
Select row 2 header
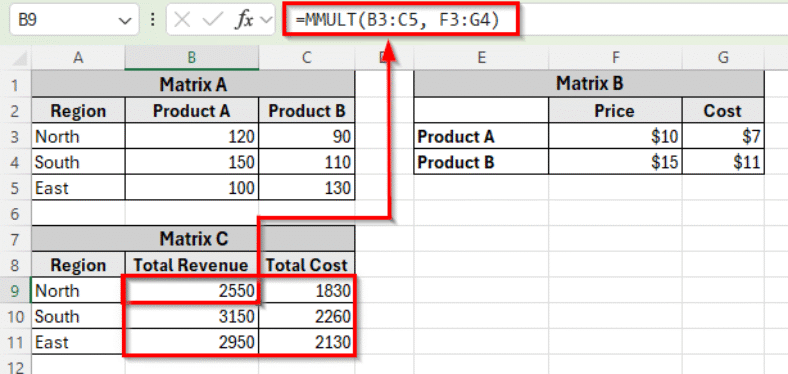[x=15, y=111]
